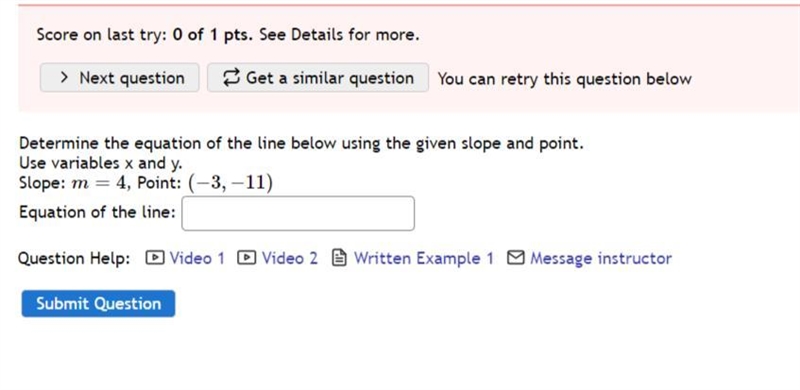Get a similar question

tap(318, 78)
